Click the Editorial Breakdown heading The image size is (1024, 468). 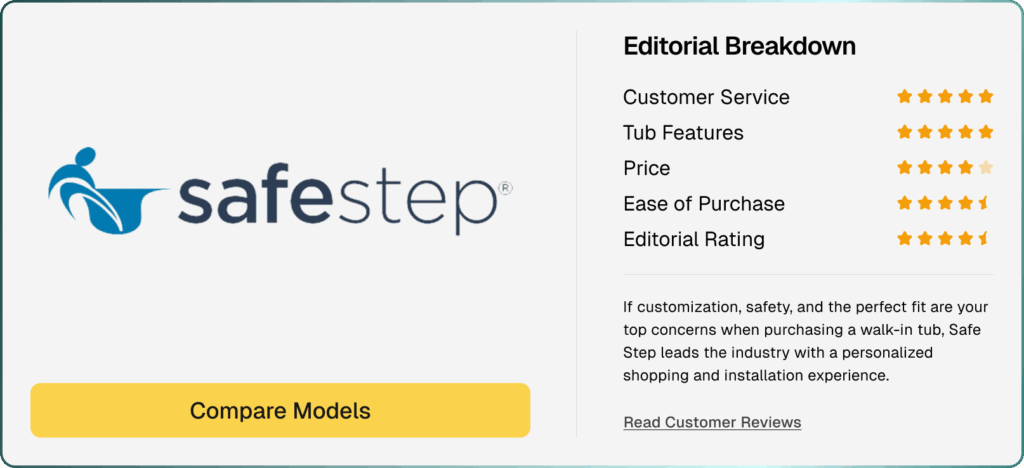pos(739,46)
